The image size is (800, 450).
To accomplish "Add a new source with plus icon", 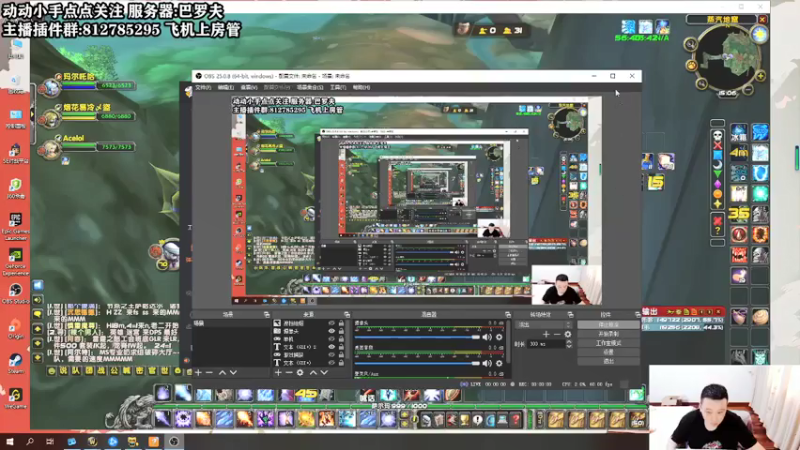I will point(278,372).
